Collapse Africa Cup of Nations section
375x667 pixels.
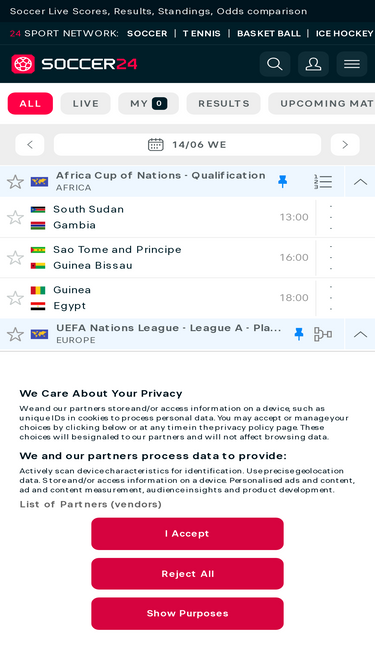[360, 182]
